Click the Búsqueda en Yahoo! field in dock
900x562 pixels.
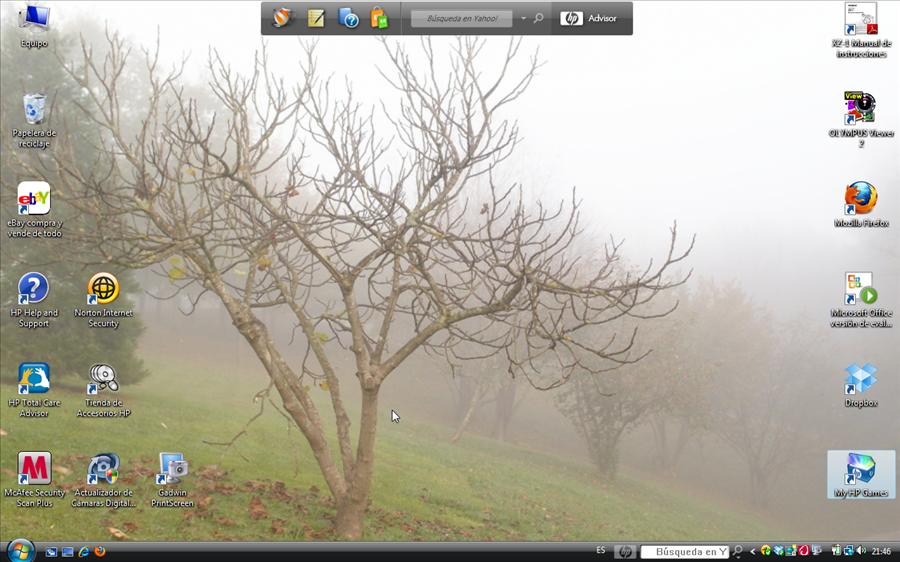461,18
